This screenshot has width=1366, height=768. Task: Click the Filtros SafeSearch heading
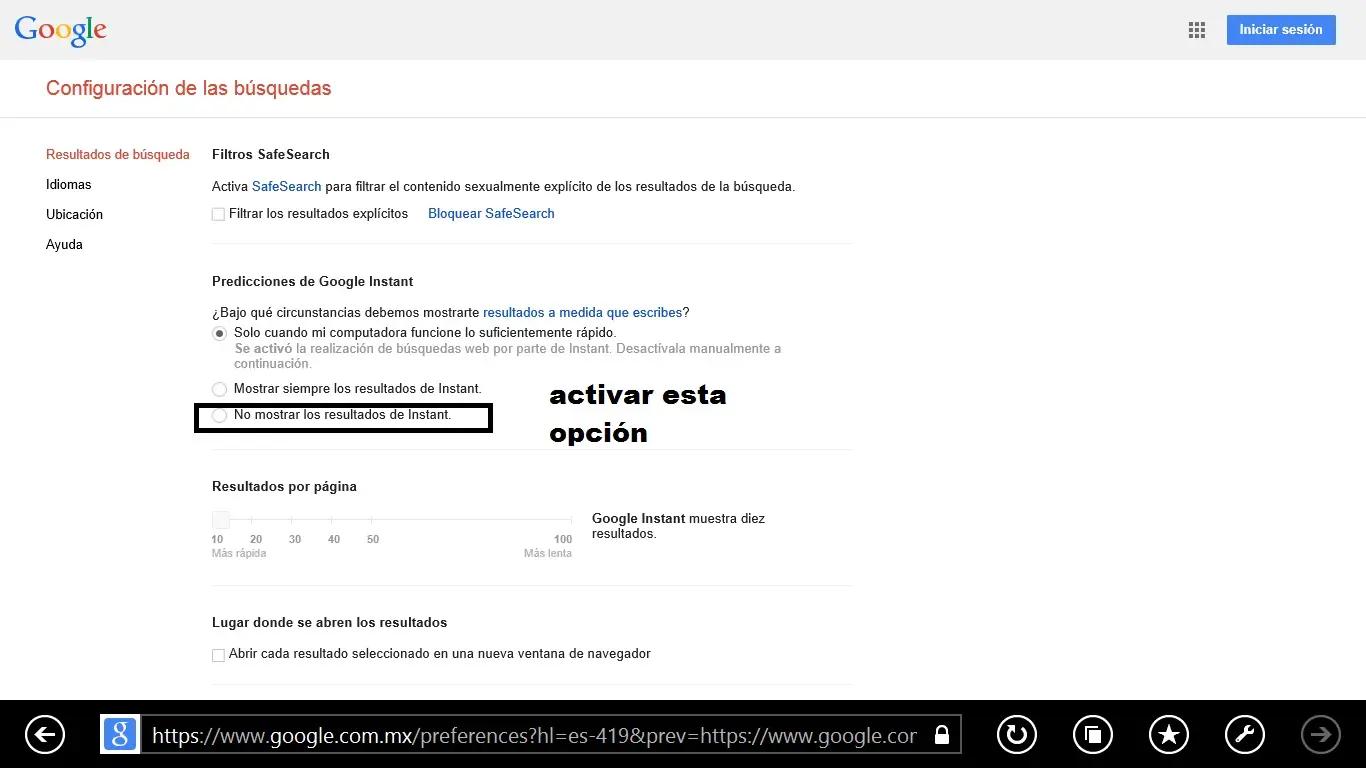tap(271, 155)
